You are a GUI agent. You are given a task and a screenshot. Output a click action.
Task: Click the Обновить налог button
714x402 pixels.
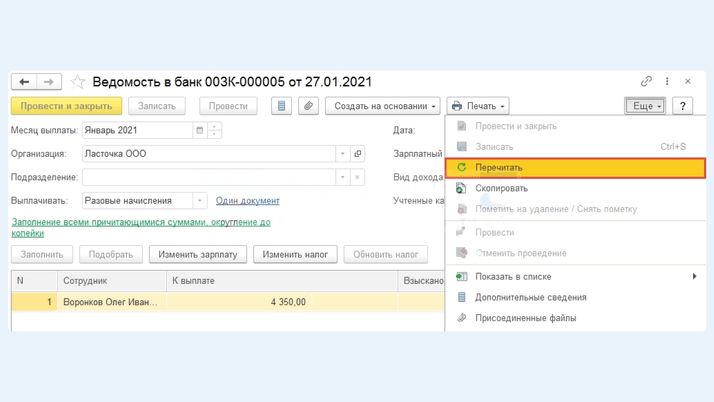coord(386,254)
